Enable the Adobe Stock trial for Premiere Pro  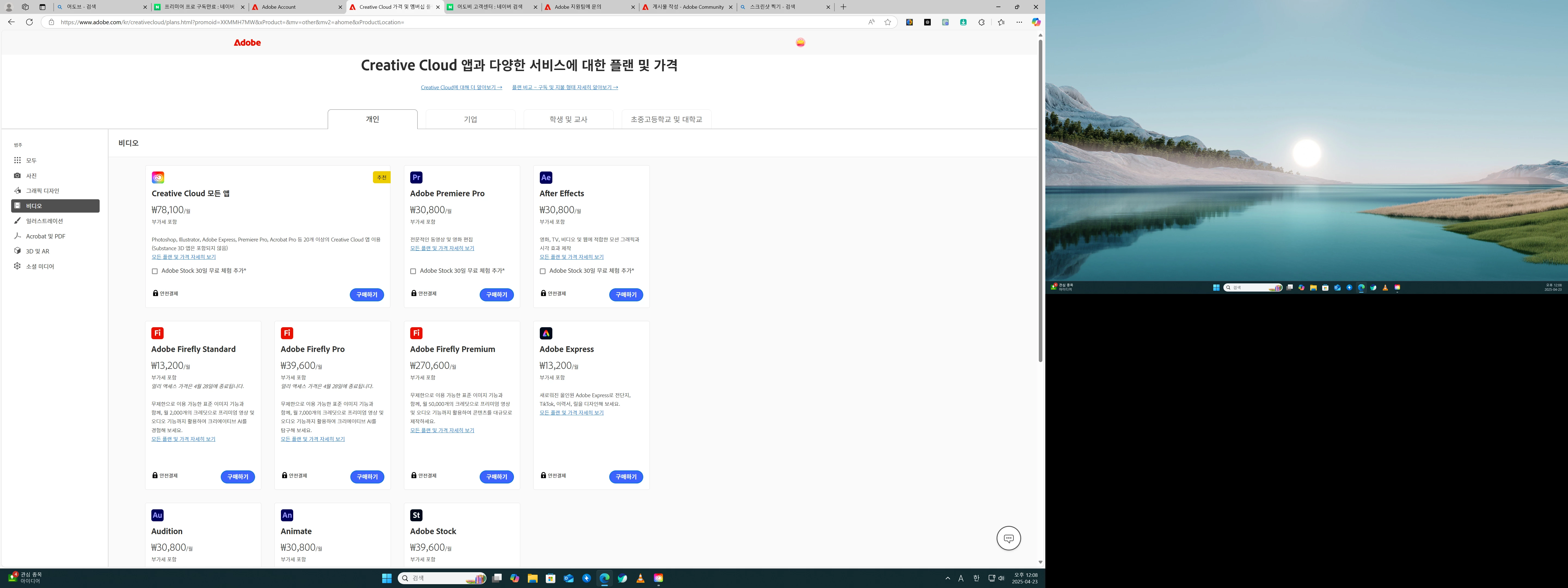tap(413, 271)
